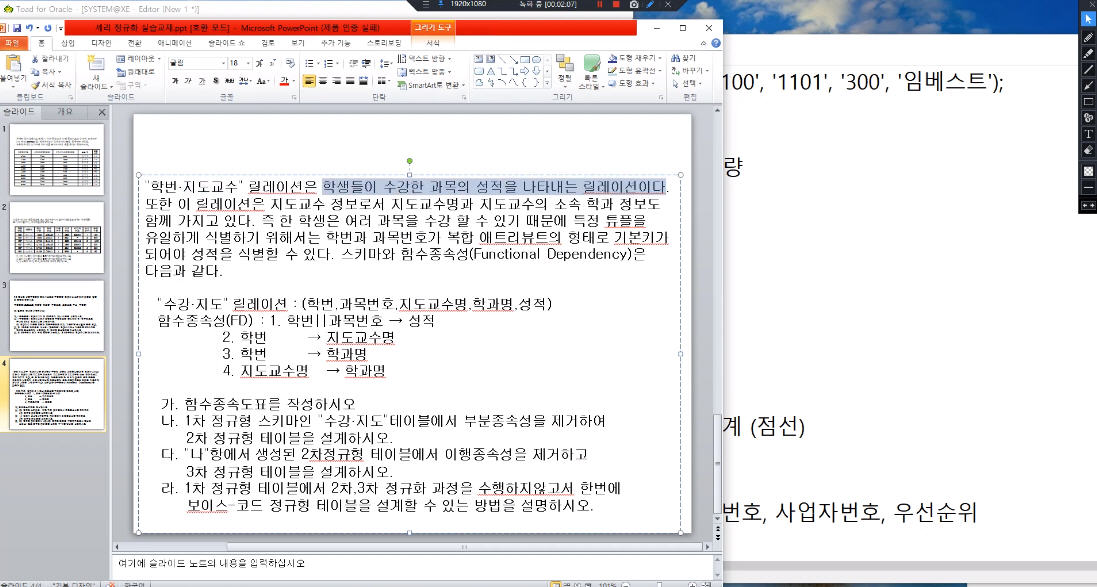Viewport: 1097px width, 587px height.
Task: Open Change Case Aa dropdown
Action: (x=263, y=81)
